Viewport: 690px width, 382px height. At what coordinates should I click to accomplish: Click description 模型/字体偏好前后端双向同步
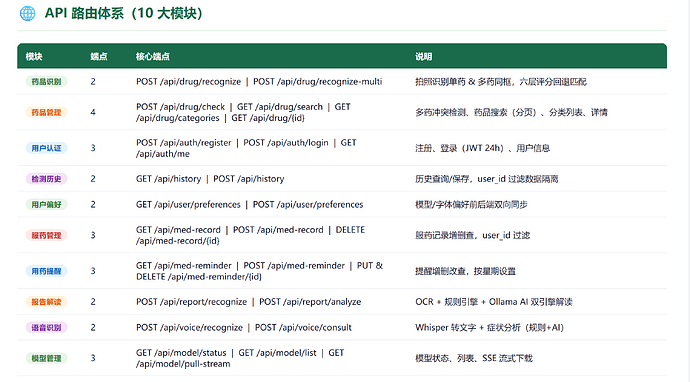pyautogui.click(x=471, y=204)
